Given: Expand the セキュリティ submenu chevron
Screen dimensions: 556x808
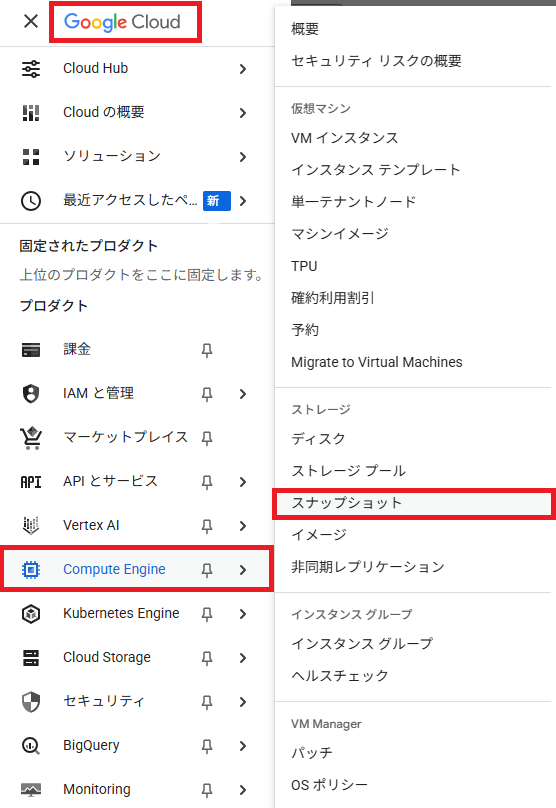Looking at the screenshot, I should pyautogui.click(x=243, y=702).
